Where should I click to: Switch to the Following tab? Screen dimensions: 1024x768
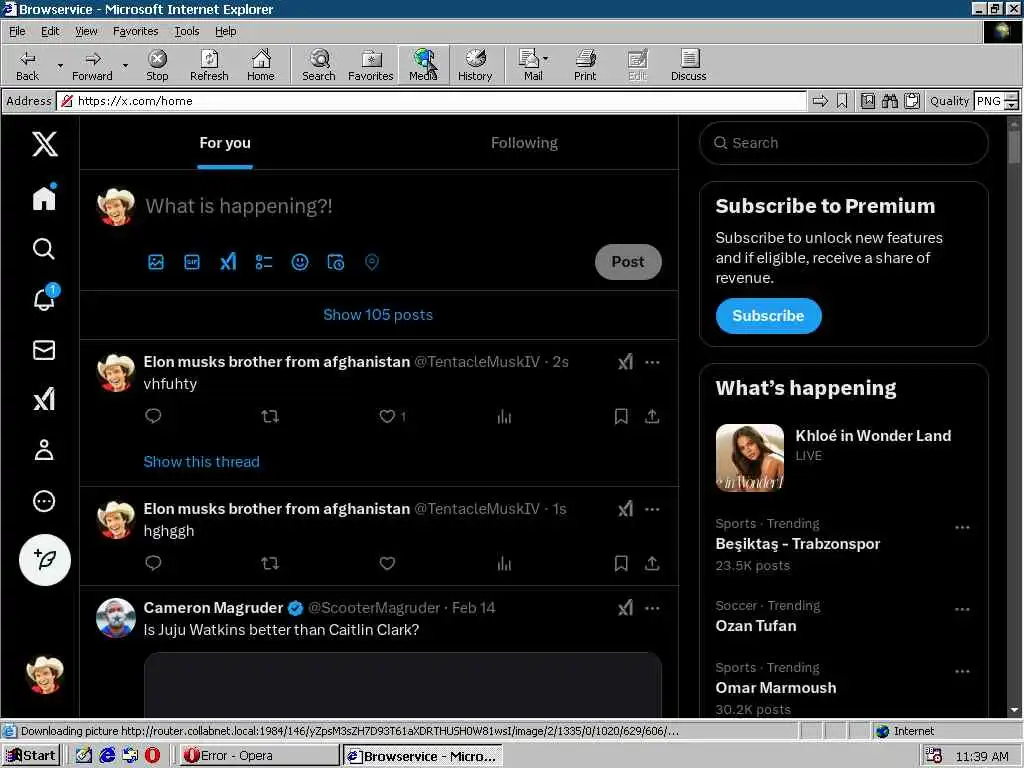click(524, 143)
